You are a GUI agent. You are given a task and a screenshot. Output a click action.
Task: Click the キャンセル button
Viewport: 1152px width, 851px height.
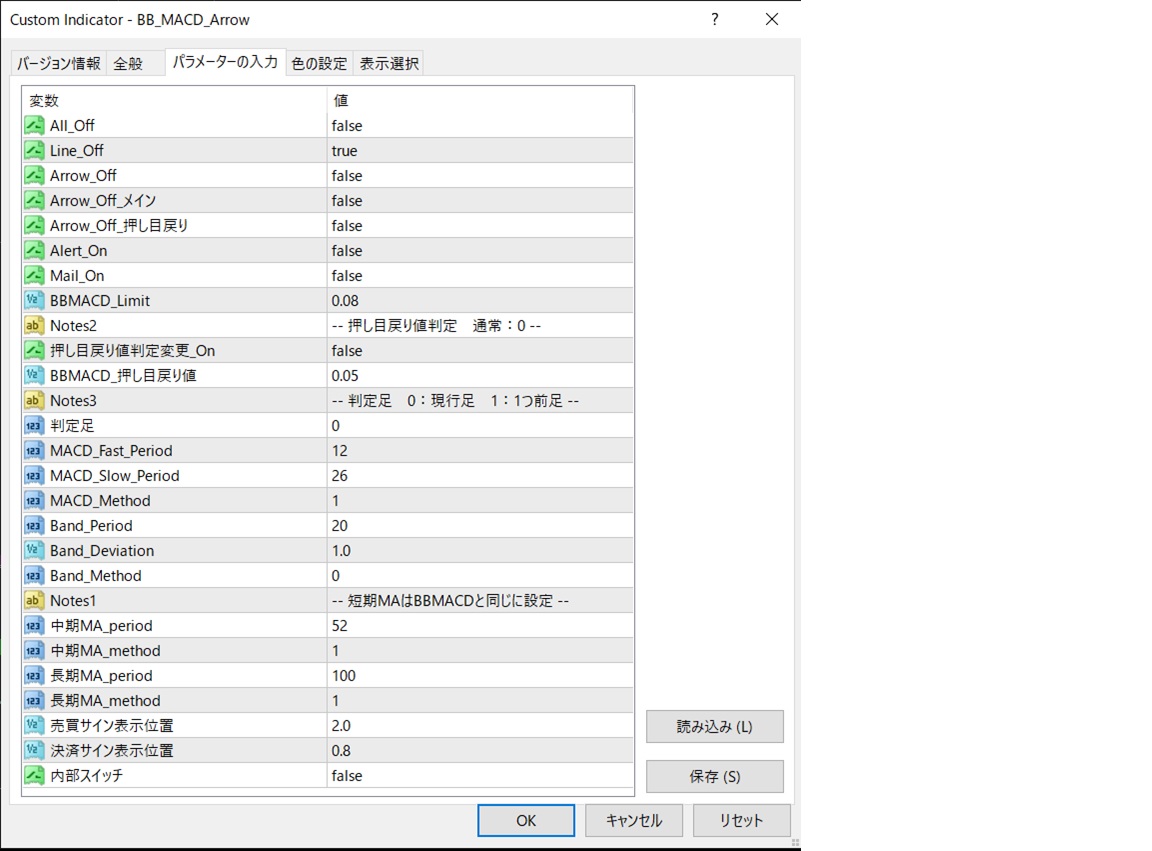634,820
